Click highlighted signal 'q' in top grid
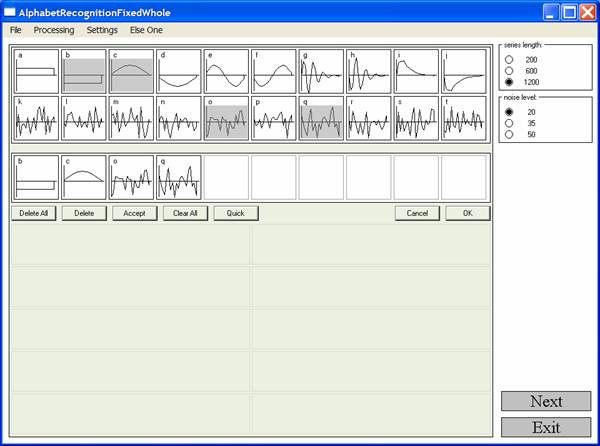600x446 pixels. tap(321, 119)
